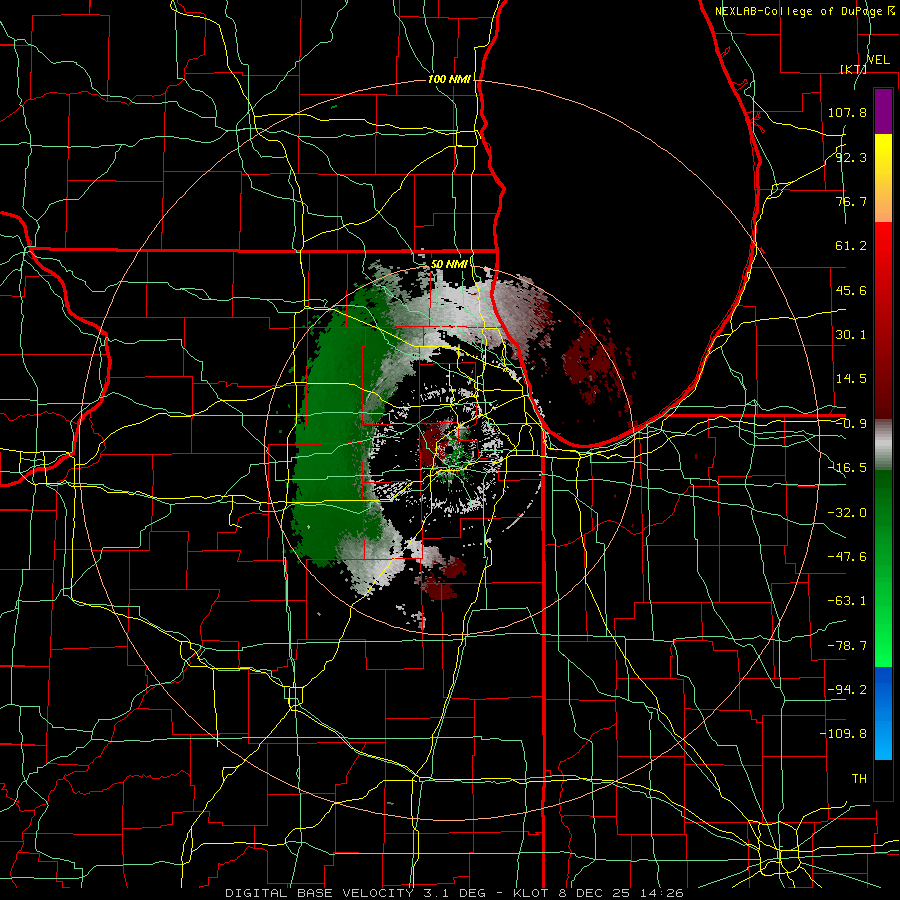Click the Digital Base Velocity KLOT caption

point(454,893)
